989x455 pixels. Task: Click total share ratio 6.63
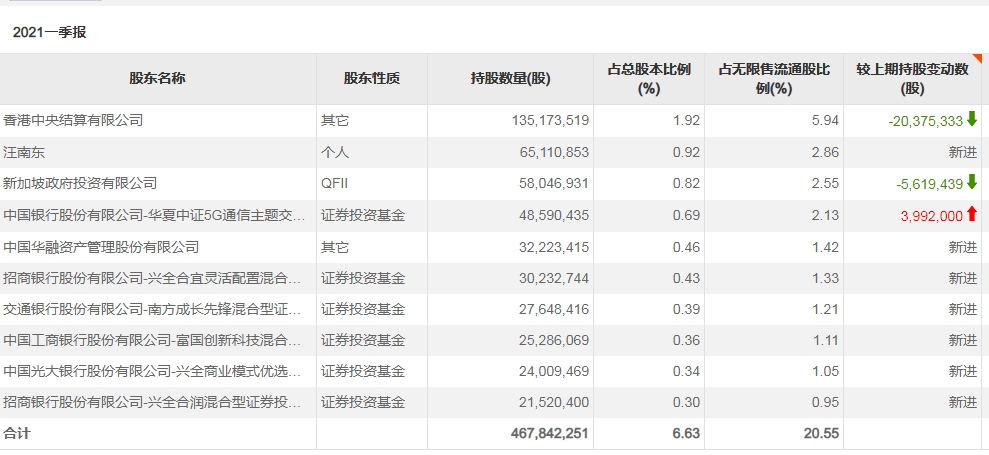687,433
